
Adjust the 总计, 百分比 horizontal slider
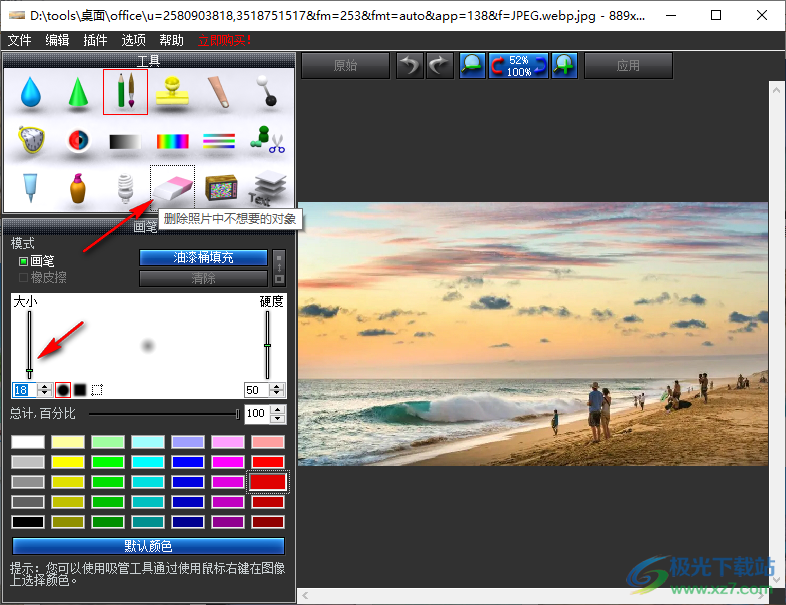click(x=164, y=414)
